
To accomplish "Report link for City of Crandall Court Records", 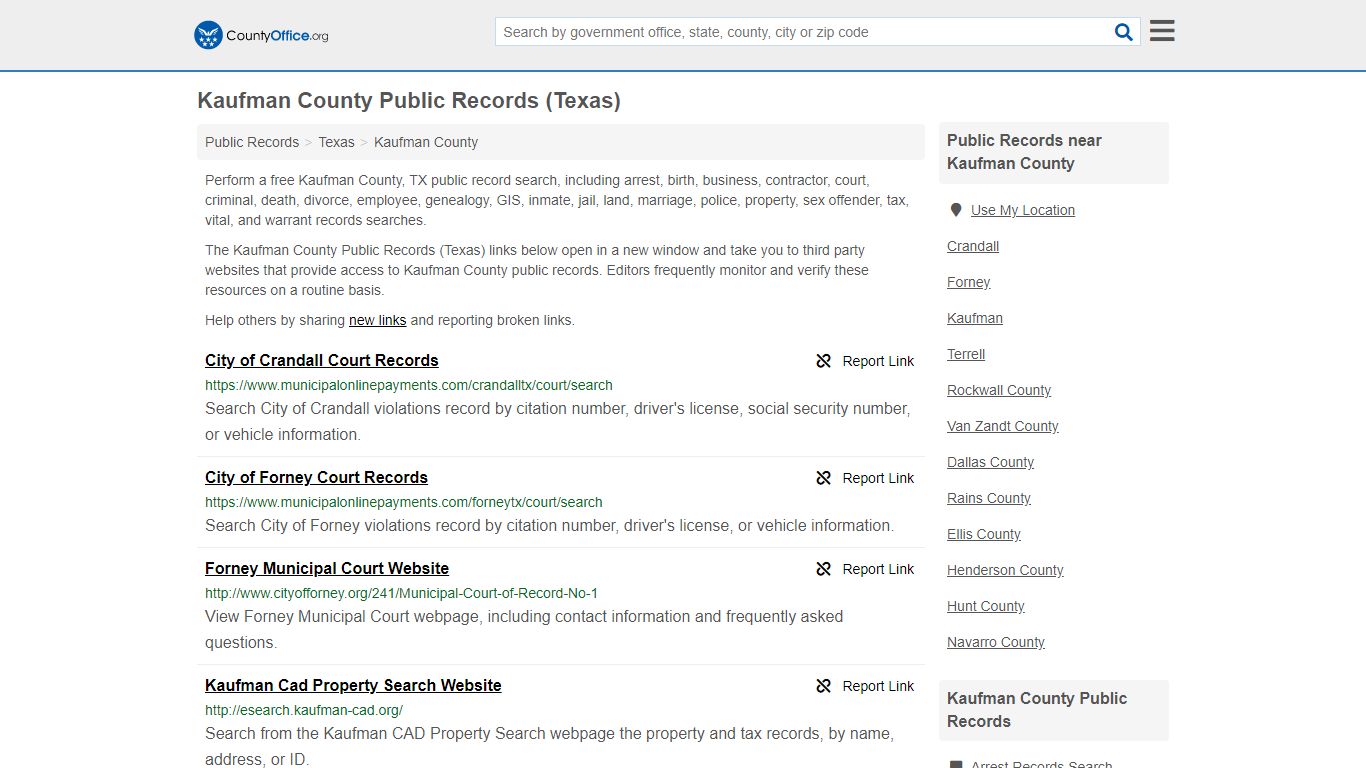I will pos(878,361).
